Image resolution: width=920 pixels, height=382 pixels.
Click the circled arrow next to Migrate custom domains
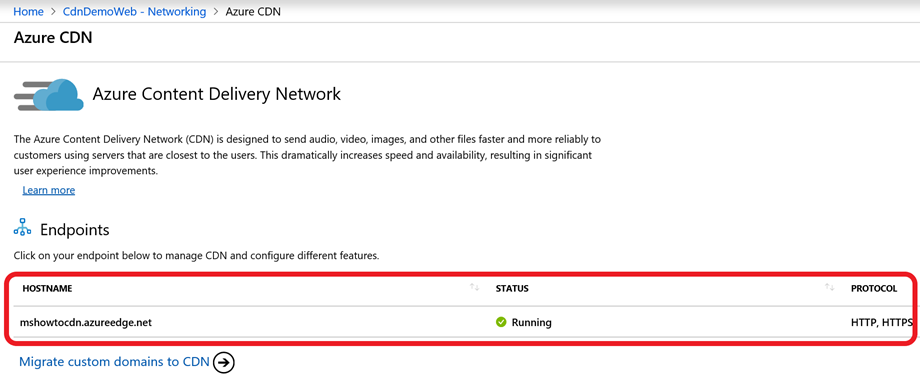point(224,363)
